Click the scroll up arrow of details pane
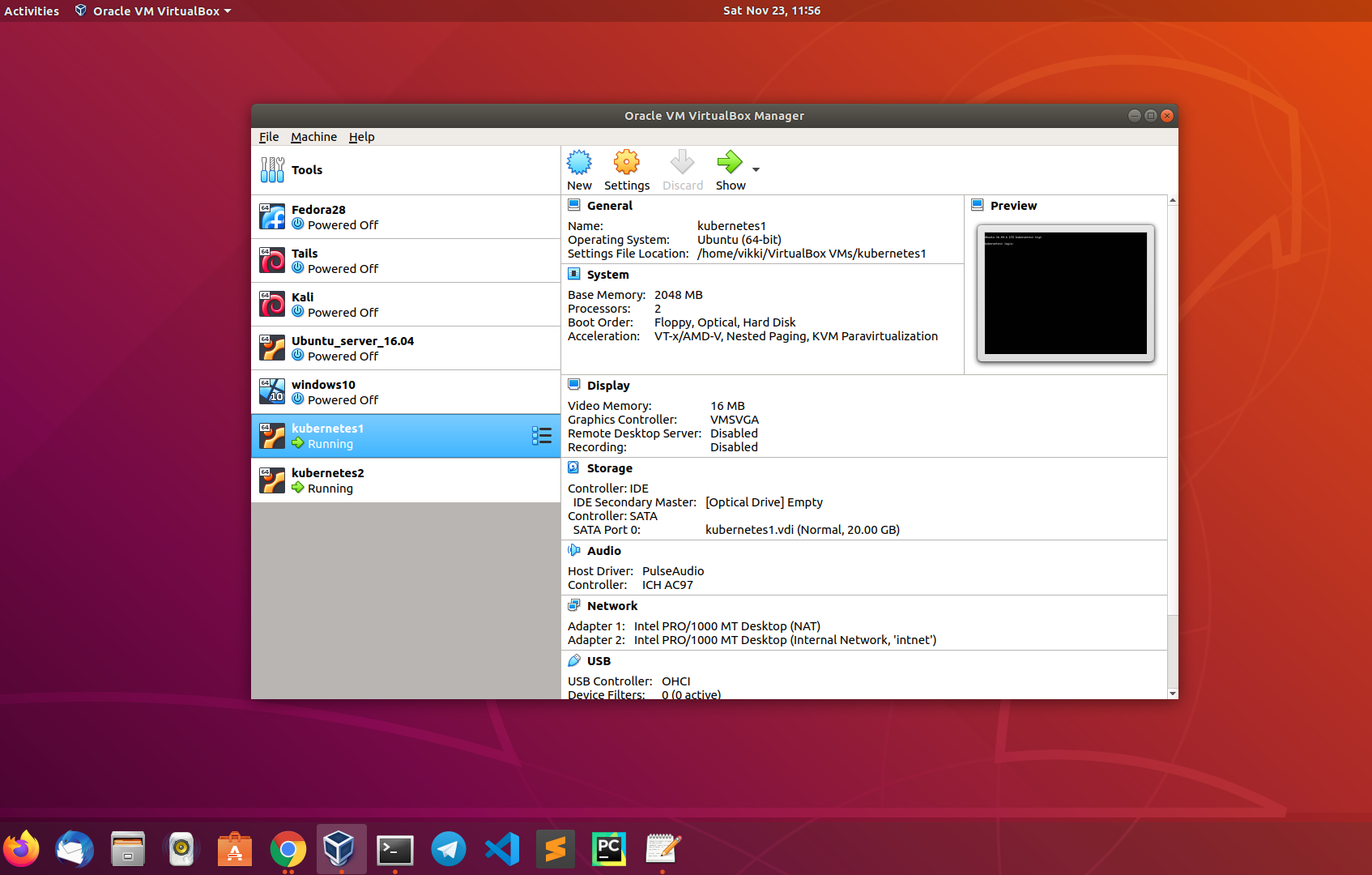1372x875 pixels. [1172, 200]
